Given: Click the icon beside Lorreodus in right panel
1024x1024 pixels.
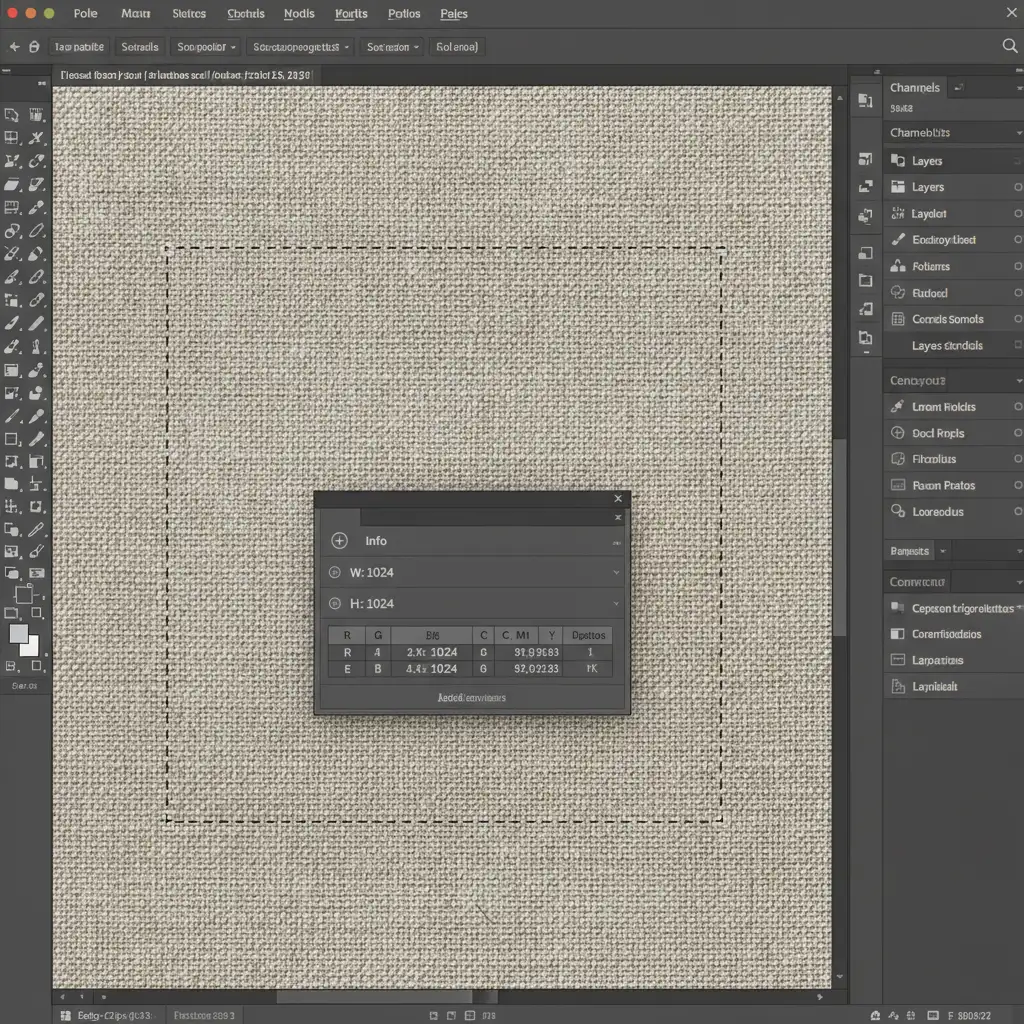Looking at the screenshot, I should [896, 511].
